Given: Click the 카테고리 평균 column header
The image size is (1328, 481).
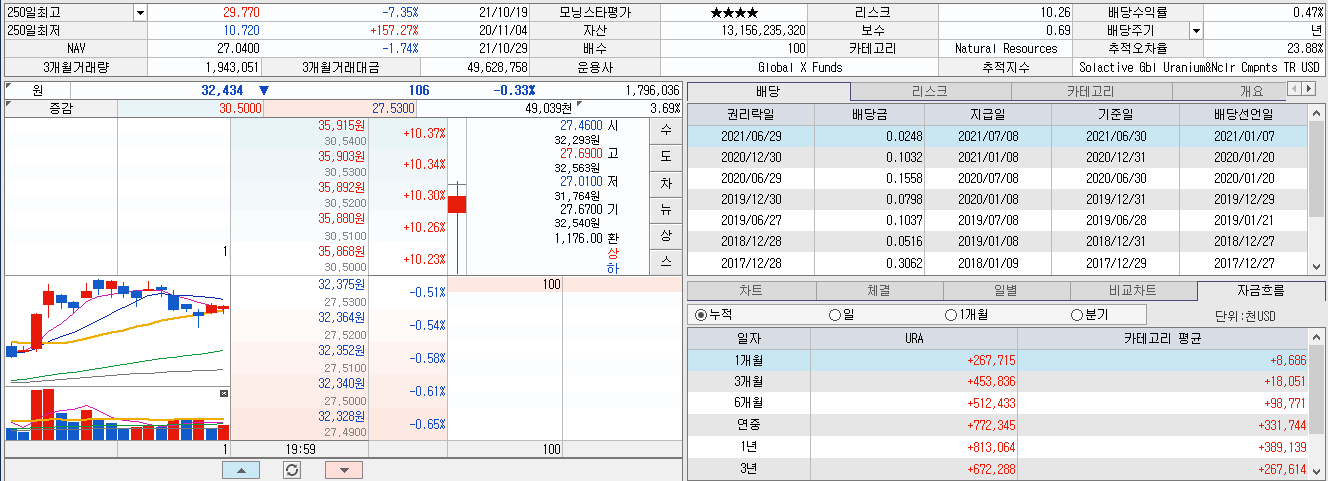Looking at the screenshot, I should tap(1162, 339).
